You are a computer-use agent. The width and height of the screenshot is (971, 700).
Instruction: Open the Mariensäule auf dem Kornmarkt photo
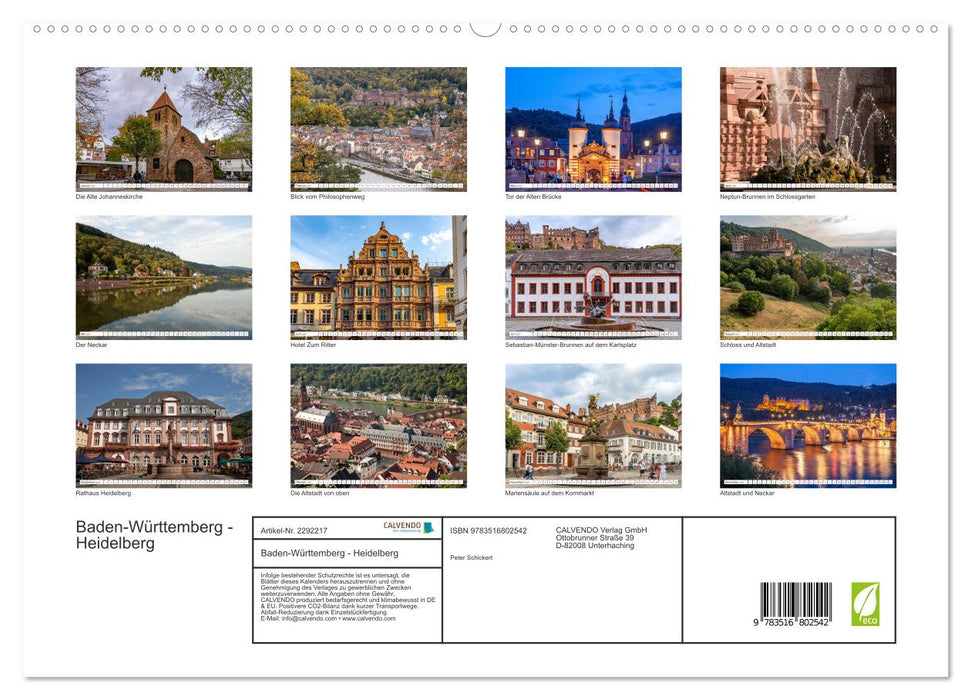(593, 426)
